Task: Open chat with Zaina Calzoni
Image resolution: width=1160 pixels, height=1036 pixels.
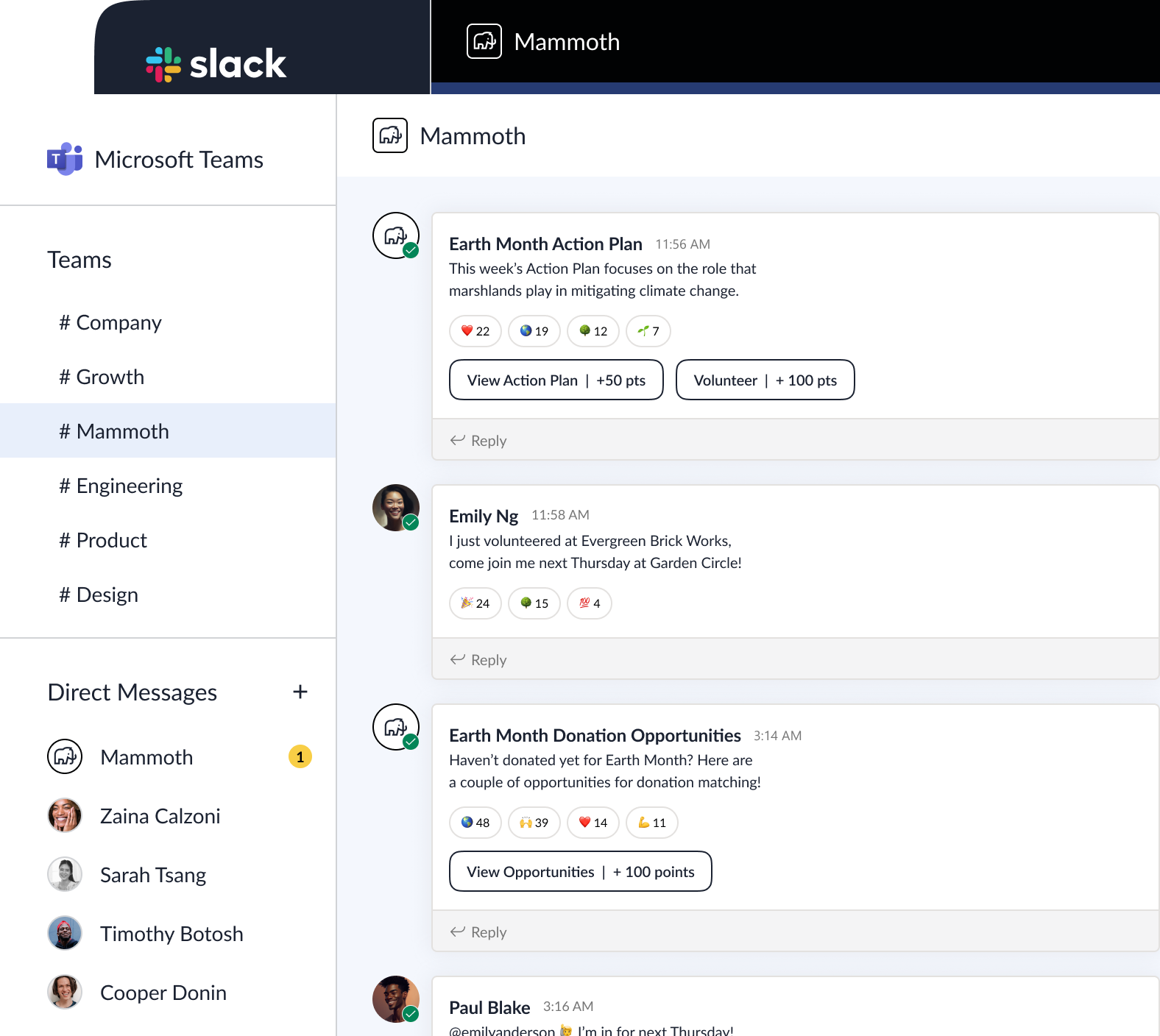Action: point(160,816)
